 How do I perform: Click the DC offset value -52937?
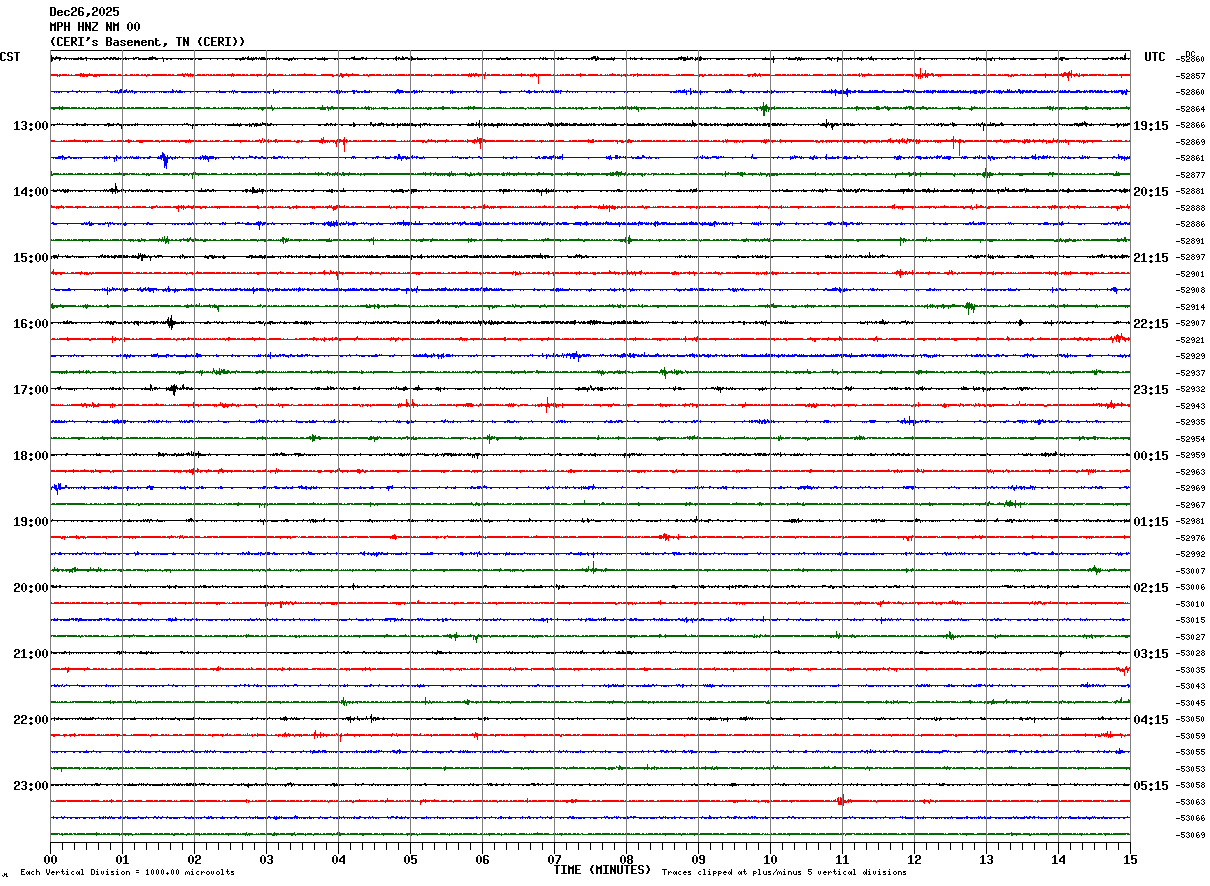tap(1191, 373)
